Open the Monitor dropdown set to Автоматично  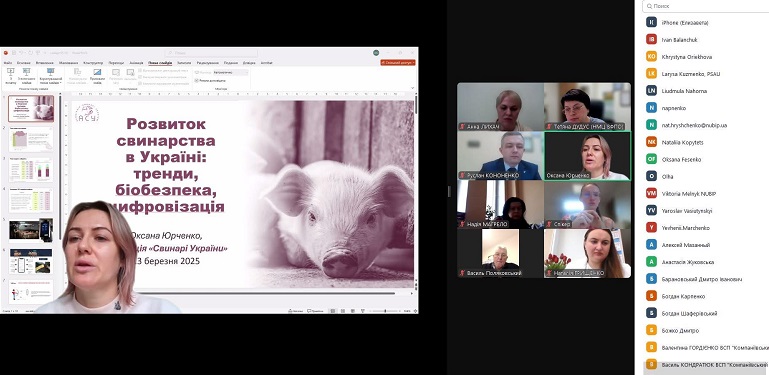coord(231,72)
